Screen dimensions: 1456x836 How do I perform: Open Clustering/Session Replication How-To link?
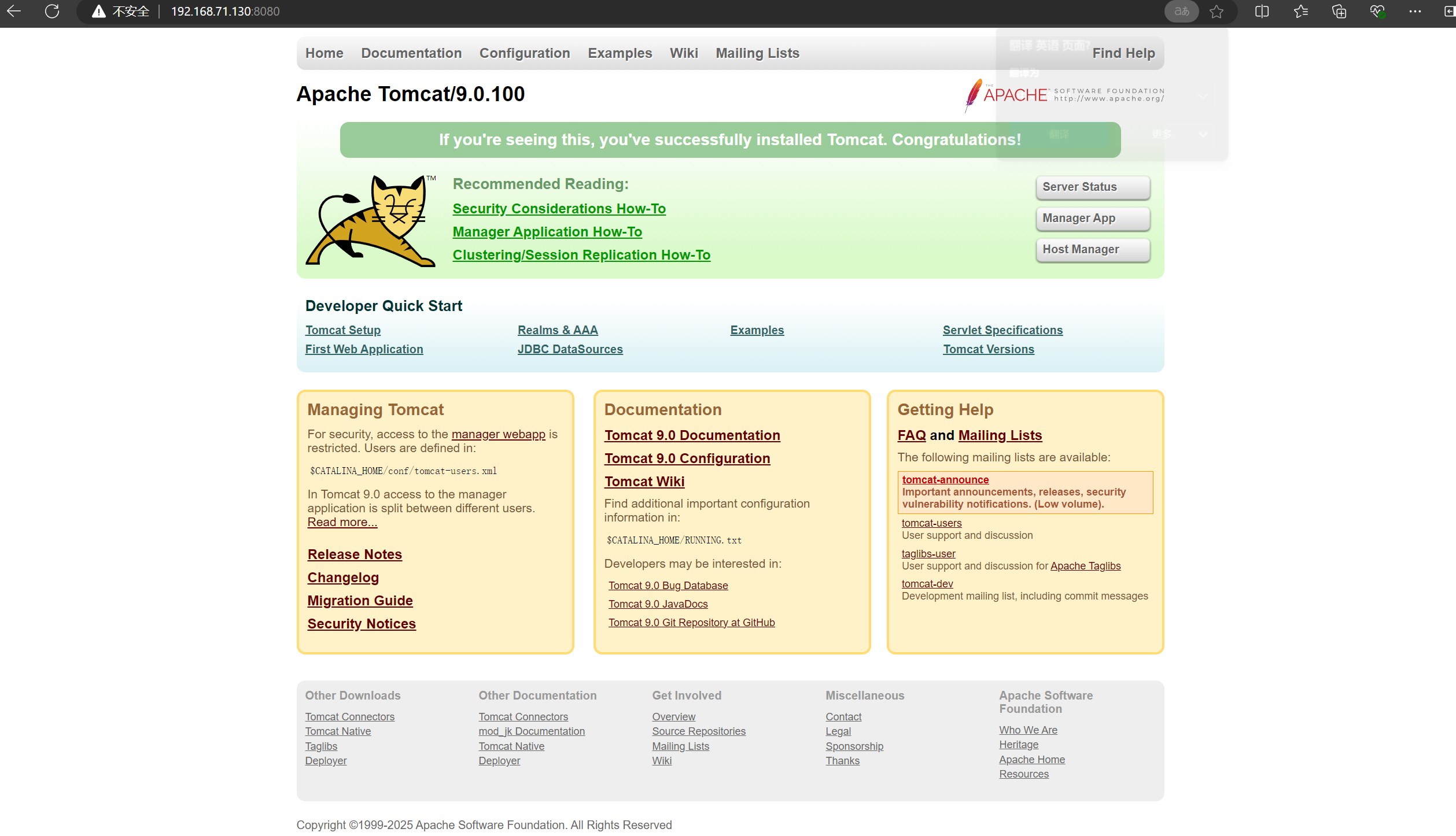click(581, 255)
